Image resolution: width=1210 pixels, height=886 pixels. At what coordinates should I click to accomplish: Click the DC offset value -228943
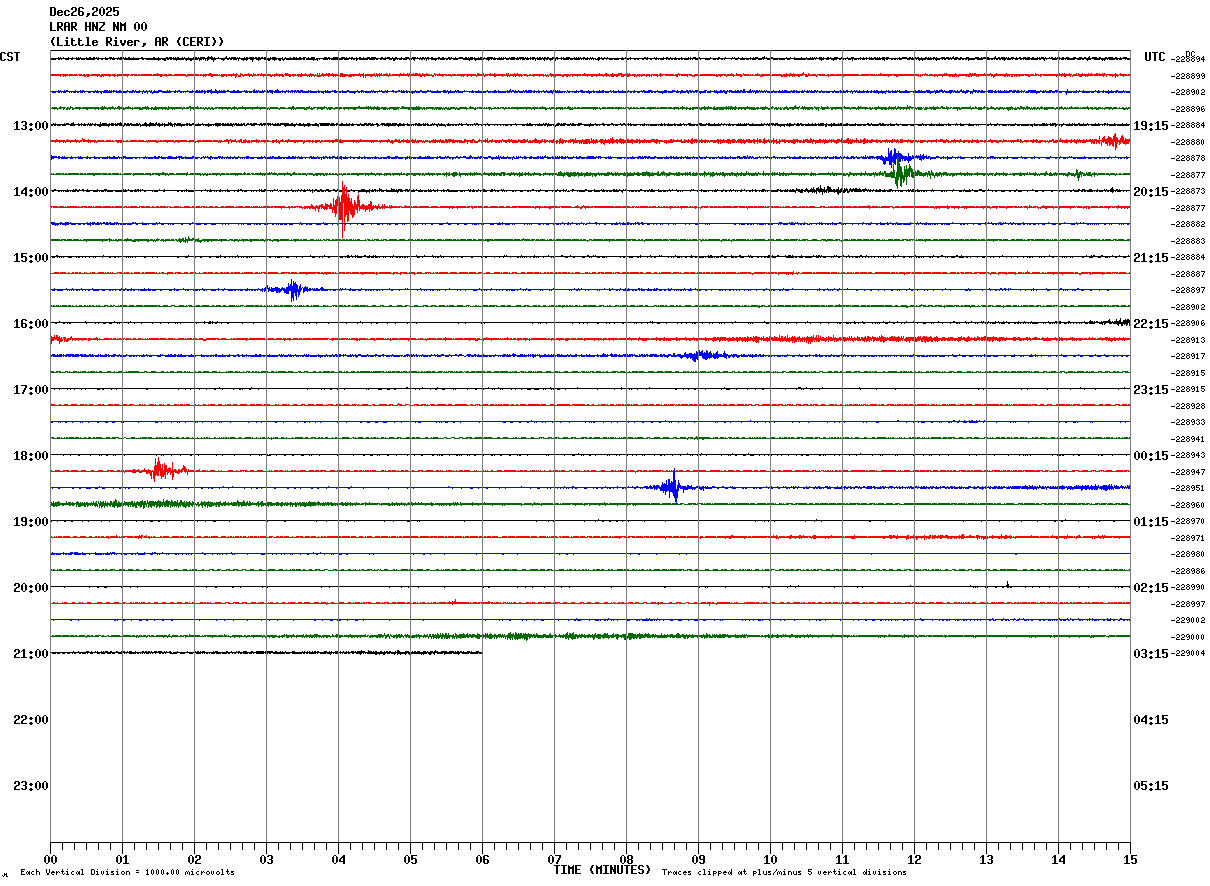click(x=1189, y=455)
